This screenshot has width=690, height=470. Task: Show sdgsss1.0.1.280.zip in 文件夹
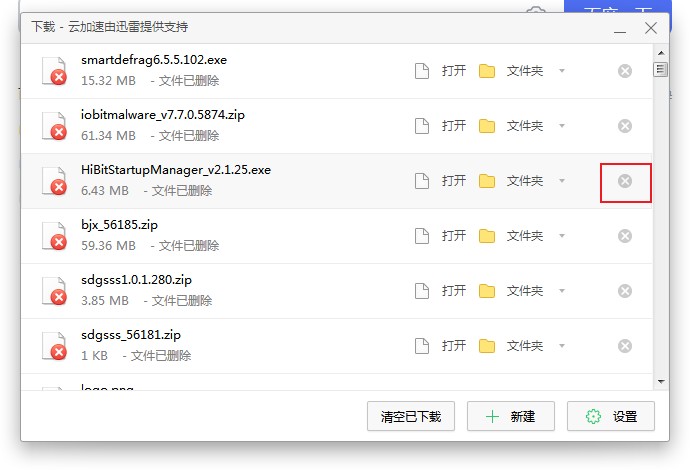pos(511,291)
